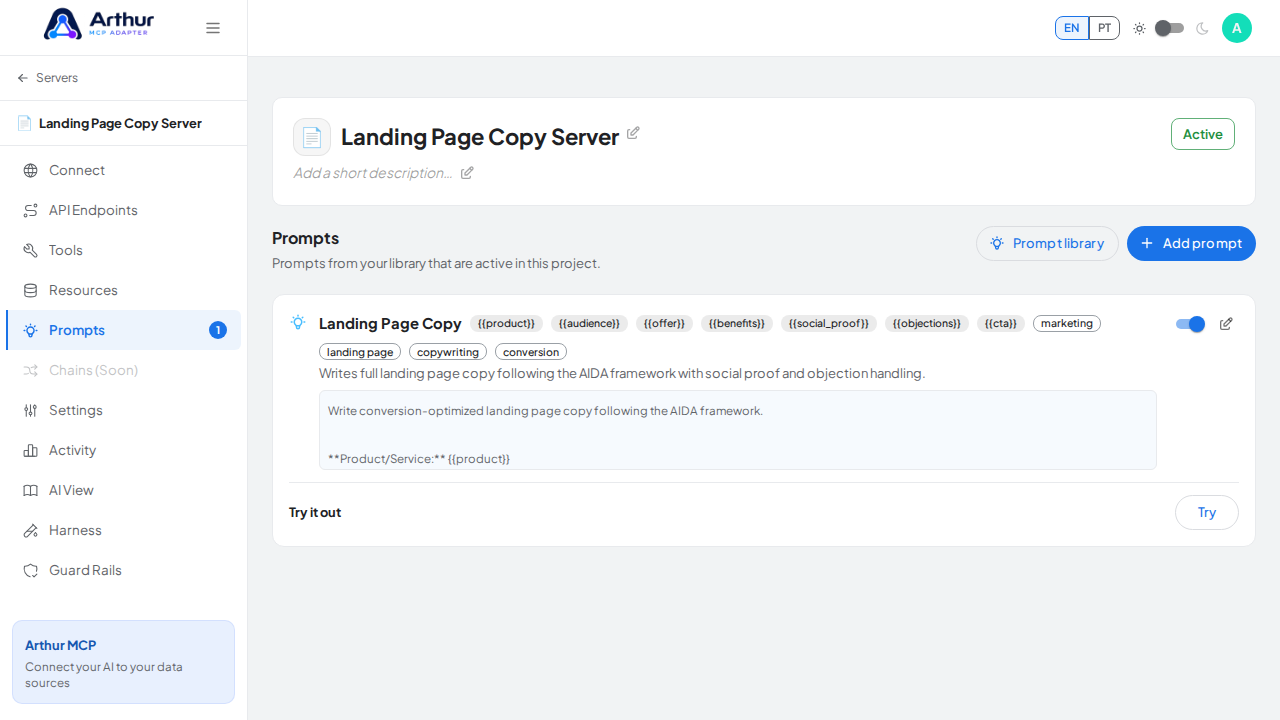1280x720 pixels.
Task: Click the marketing tag
Action: click(1067, 324)
